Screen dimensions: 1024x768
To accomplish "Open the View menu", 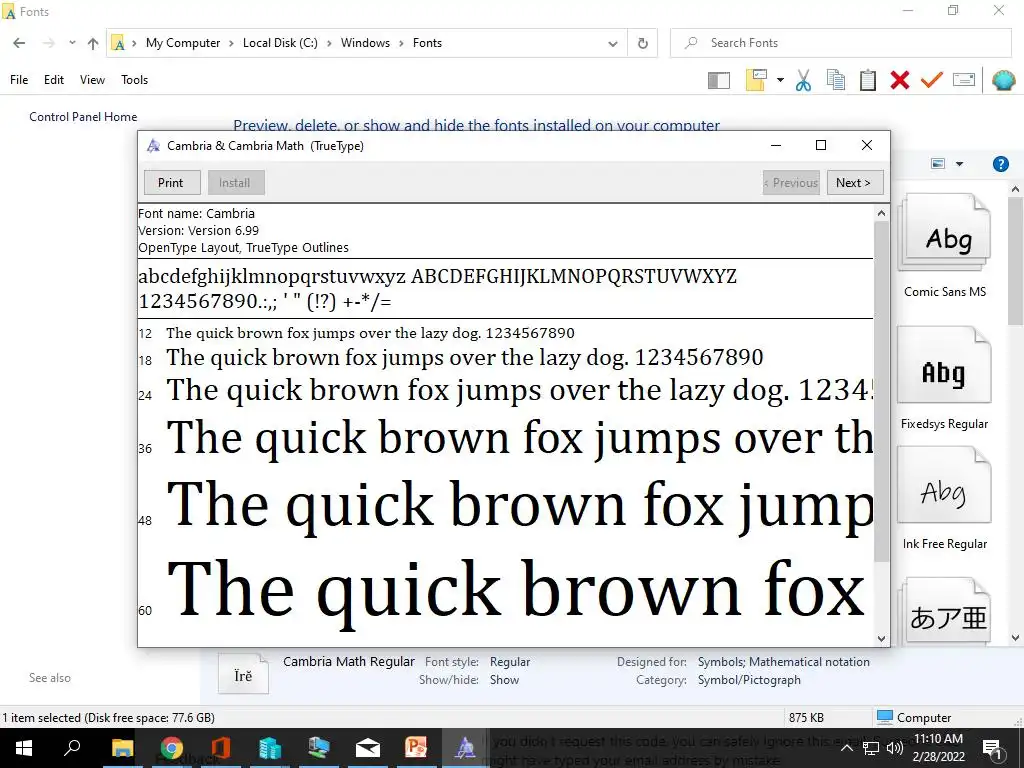I will (92, 80).
